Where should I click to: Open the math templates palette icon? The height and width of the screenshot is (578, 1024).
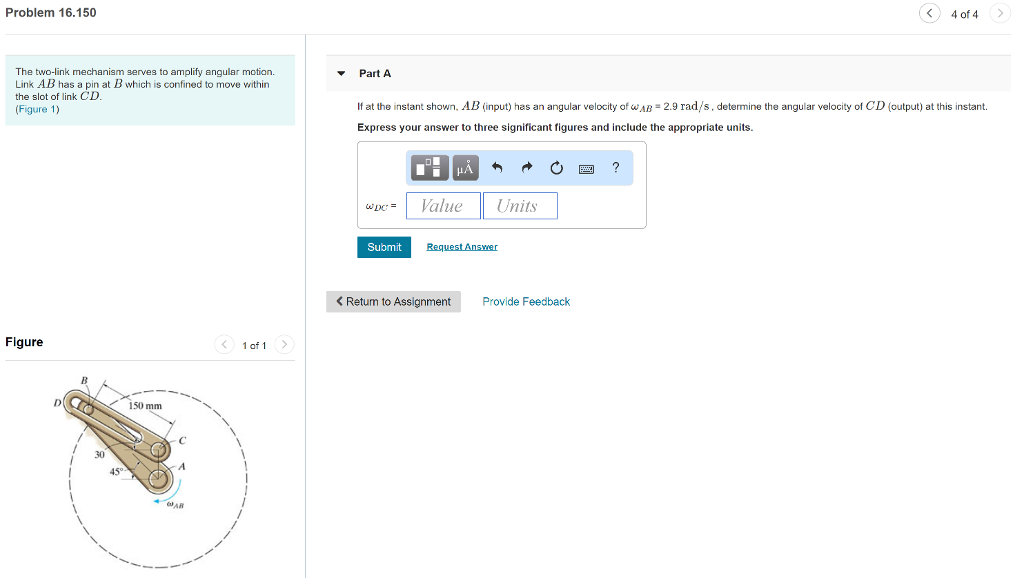point(428,167)
